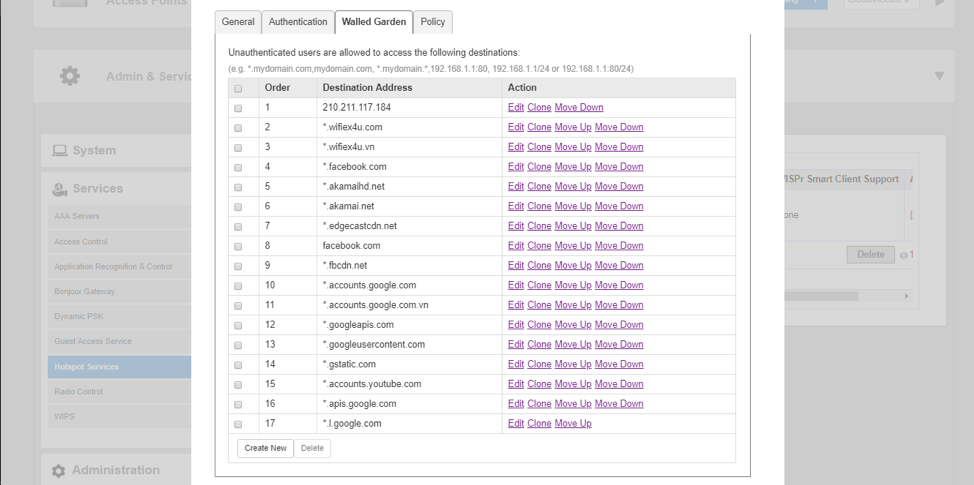Tick the *.gstatic.com row checkbox
Screen dimensions: 974x485
click(238, 365)
